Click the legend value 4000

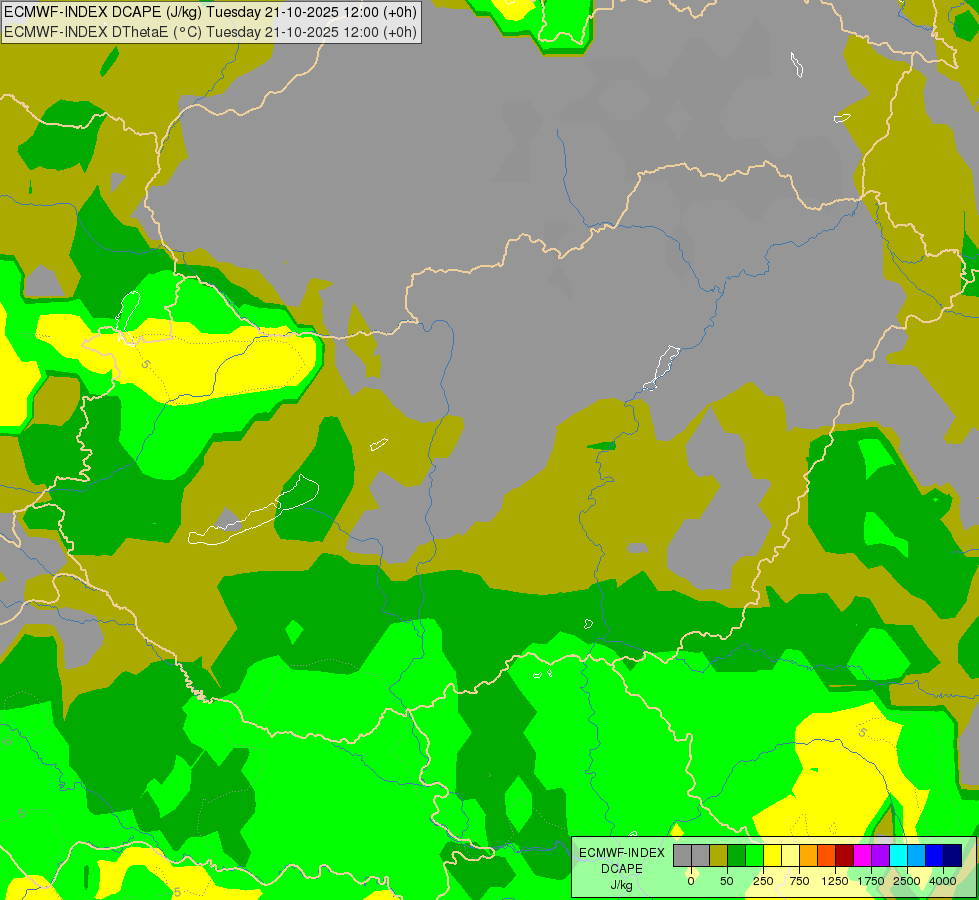943,881
